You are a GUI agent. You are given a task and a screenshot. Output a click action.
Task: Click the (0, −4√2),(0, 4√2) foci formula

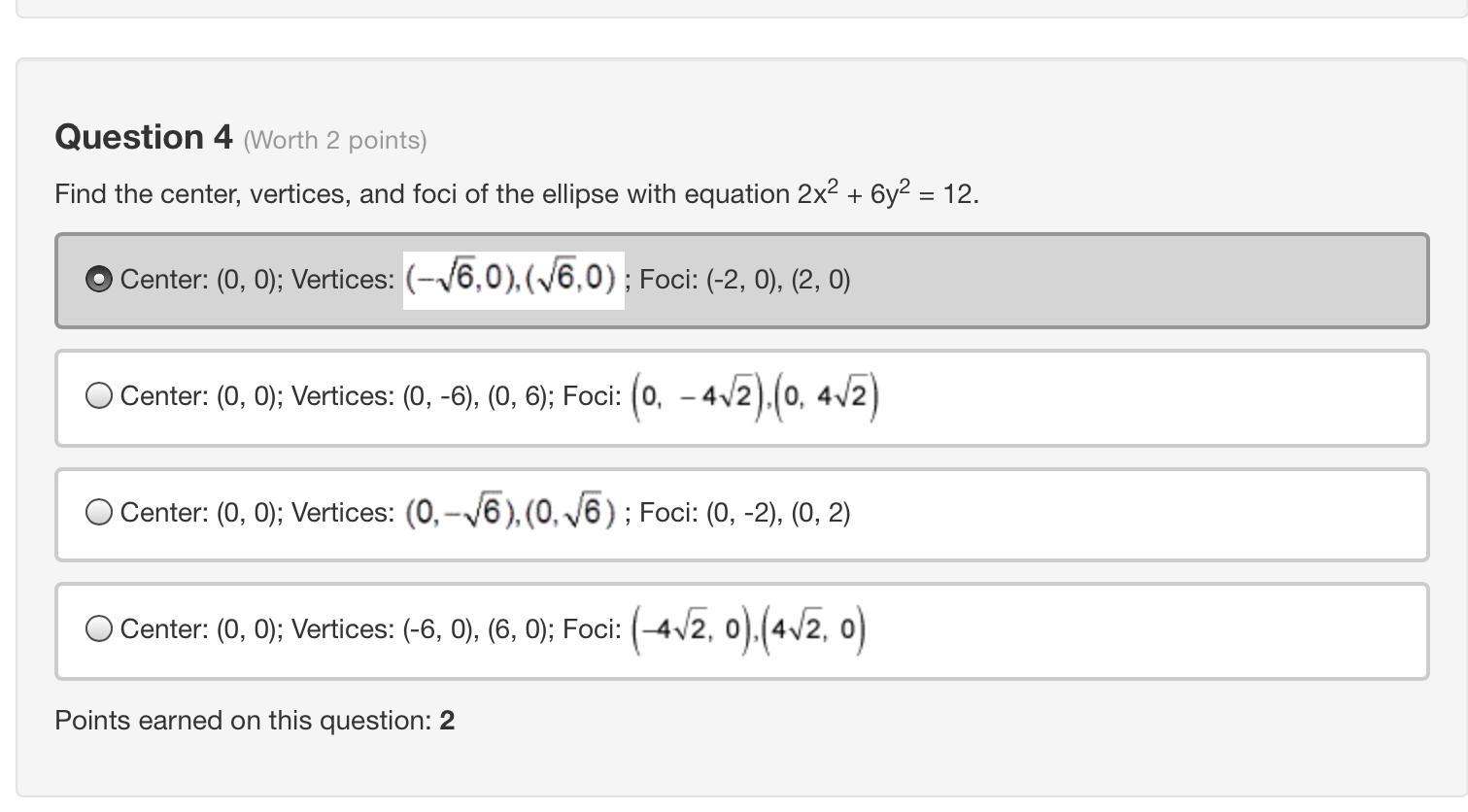pyautogui.click(x=755, y=396)
